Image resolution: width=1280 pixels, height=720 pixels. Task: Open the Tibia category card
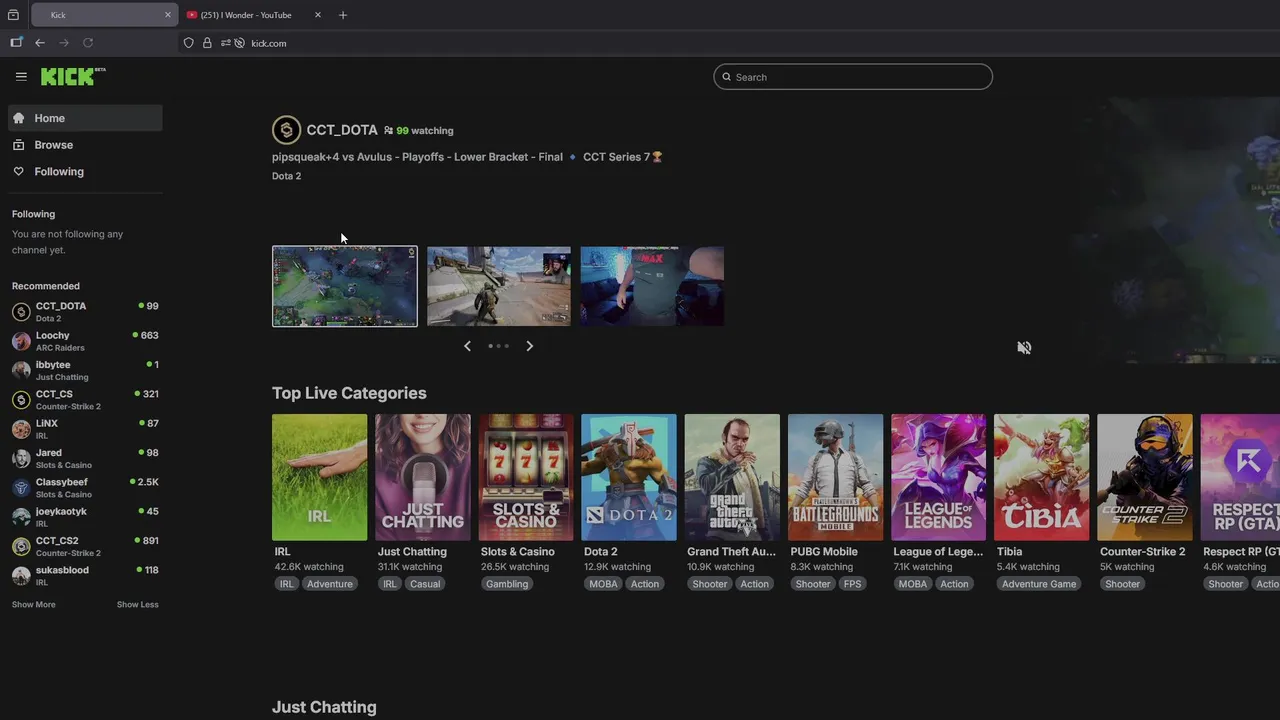pyautogui.click(x=1041, y=477)
